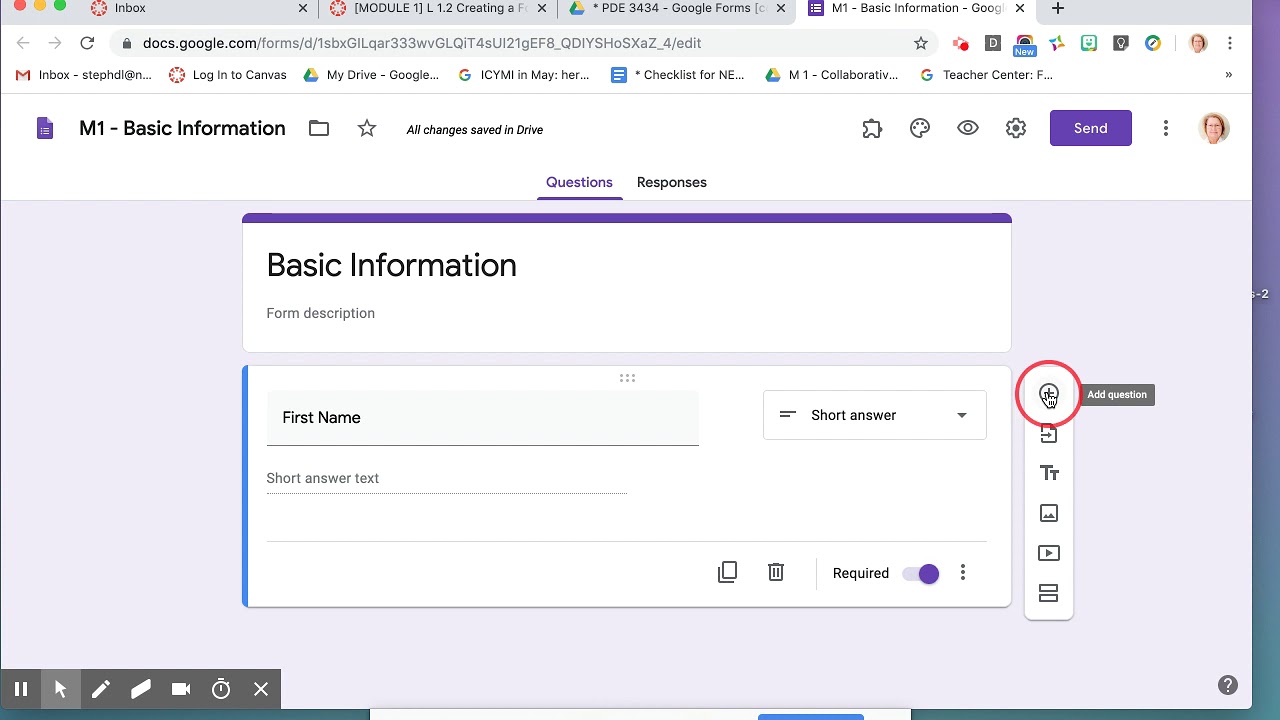Click the Send button
Image resolution: width=1280 pixels, height=720 pixels.
tap(1091, 128)
